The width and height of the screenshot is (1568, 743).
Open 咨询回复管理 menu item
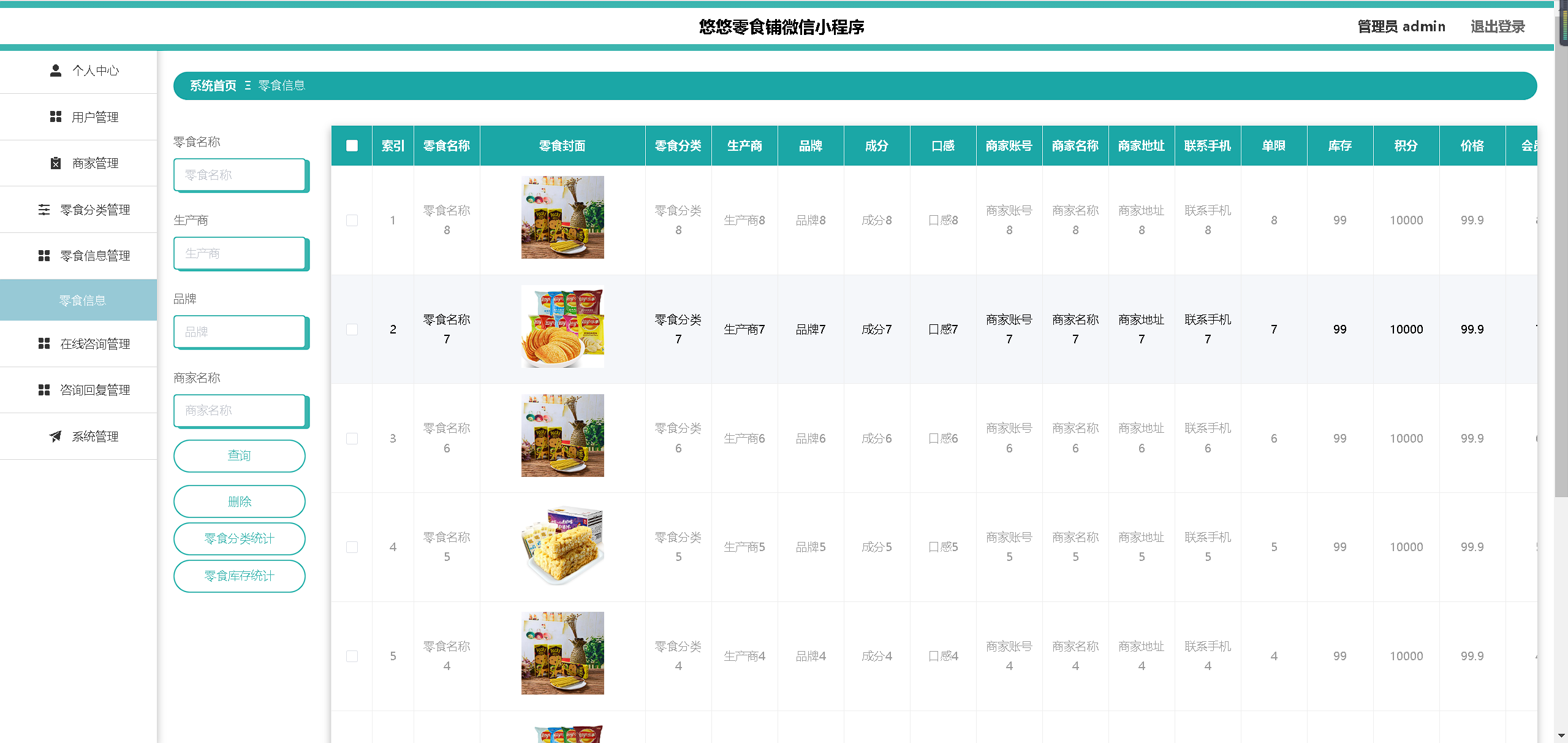[x=78, y=390]
